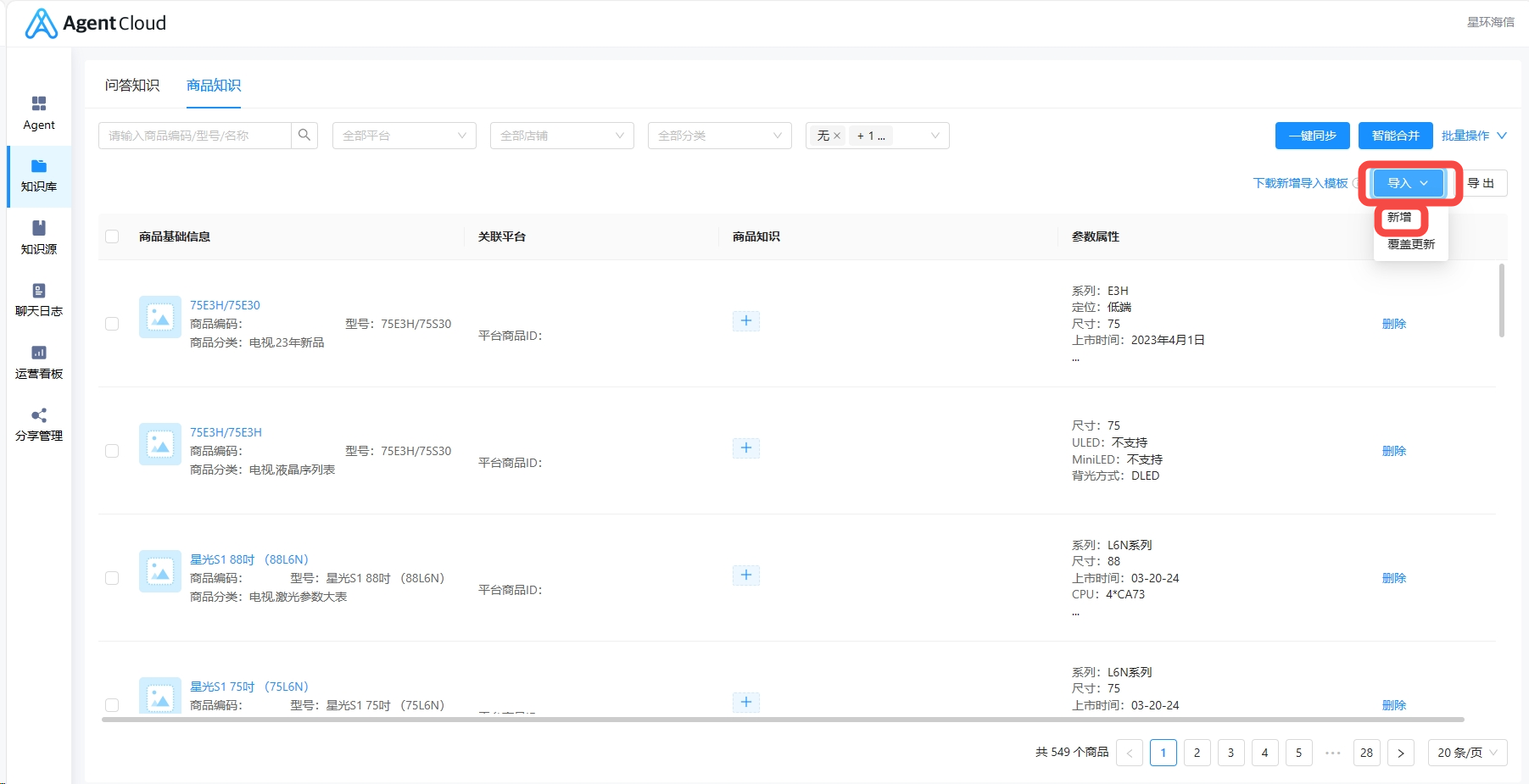Click product image for 星光S1 75吋
Screen dimensions: 1529x784
[x=160, y=696]
